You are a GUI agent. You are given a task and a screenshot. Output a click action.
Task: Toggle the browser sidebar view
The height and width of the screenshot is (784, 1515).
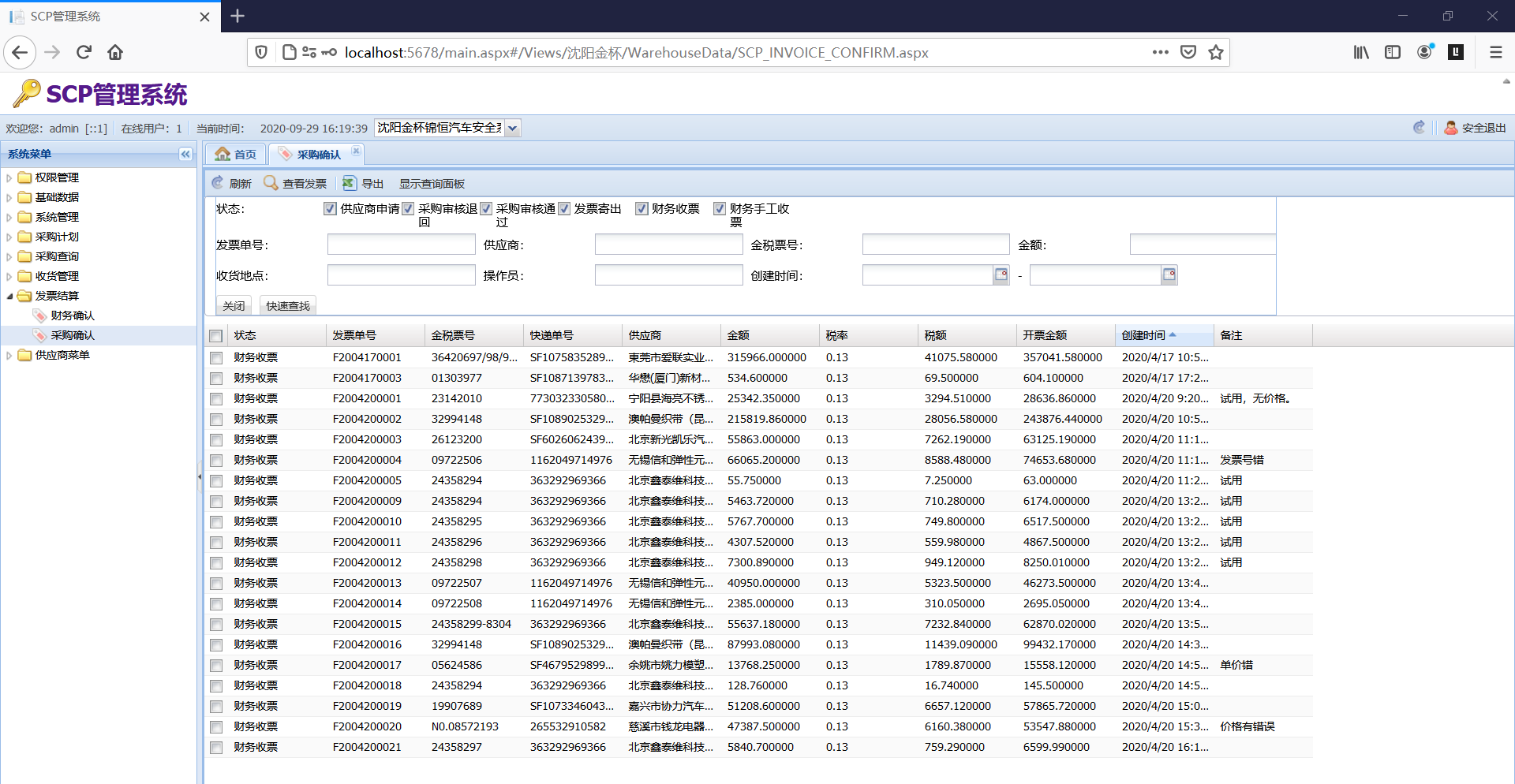(1393, 52)
